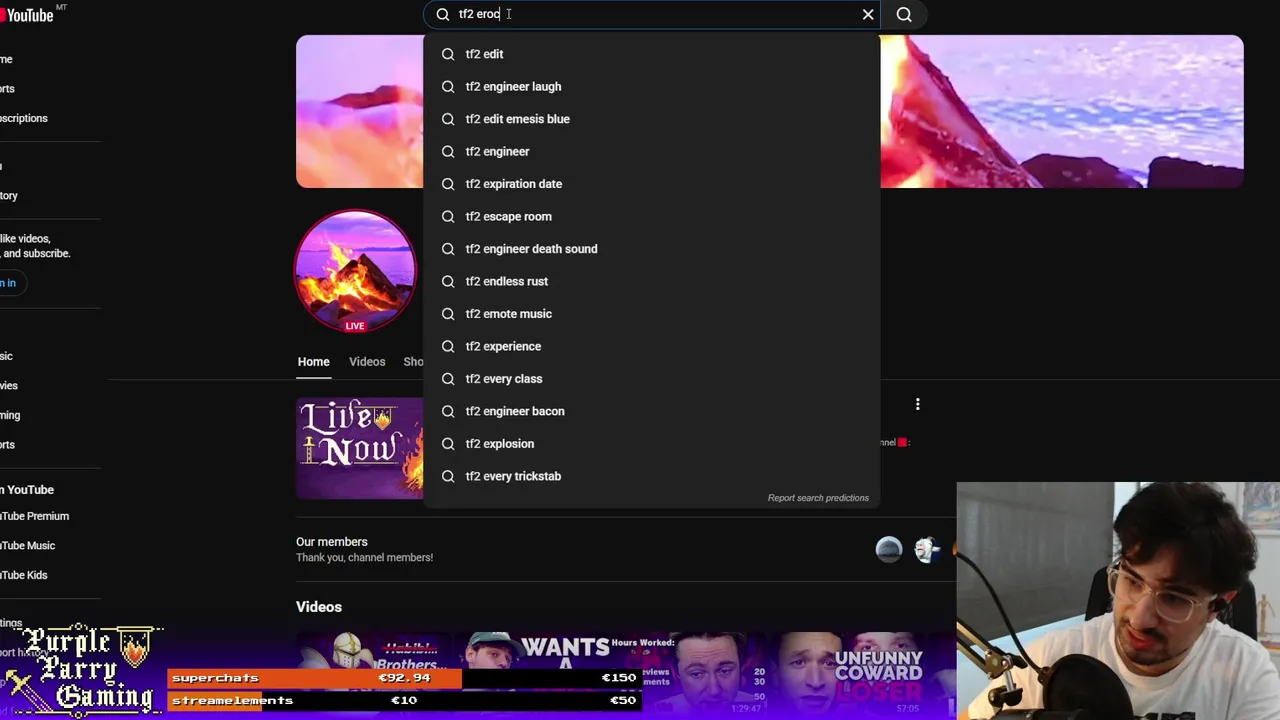Select suggestion 'tf2 expiration date'
Screen dimensions: 1280x720
[652, 184]
